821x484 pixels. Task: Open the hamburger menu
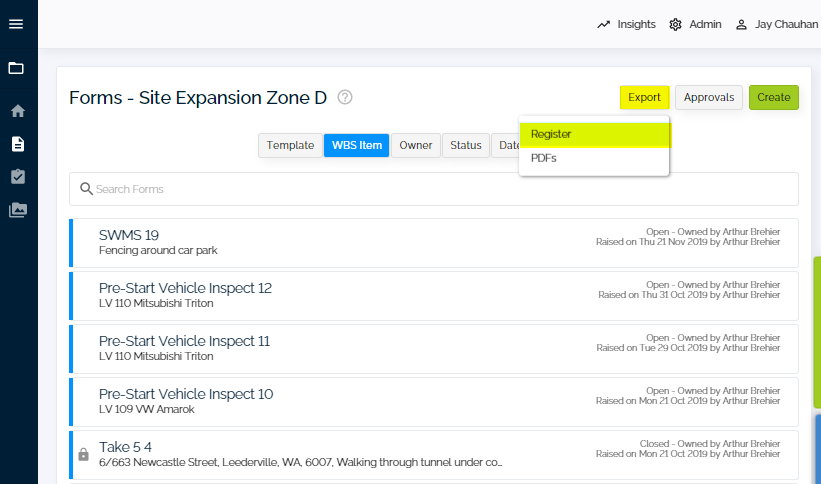pyautogui.click(x=16, y=24)
